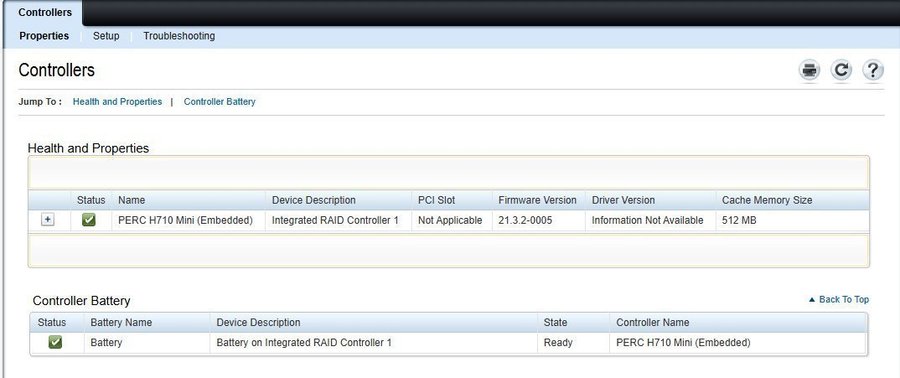Click Battery on Integrated RAID Controller 1 cell
Viewport: 900px width, 378px height.
304,342
